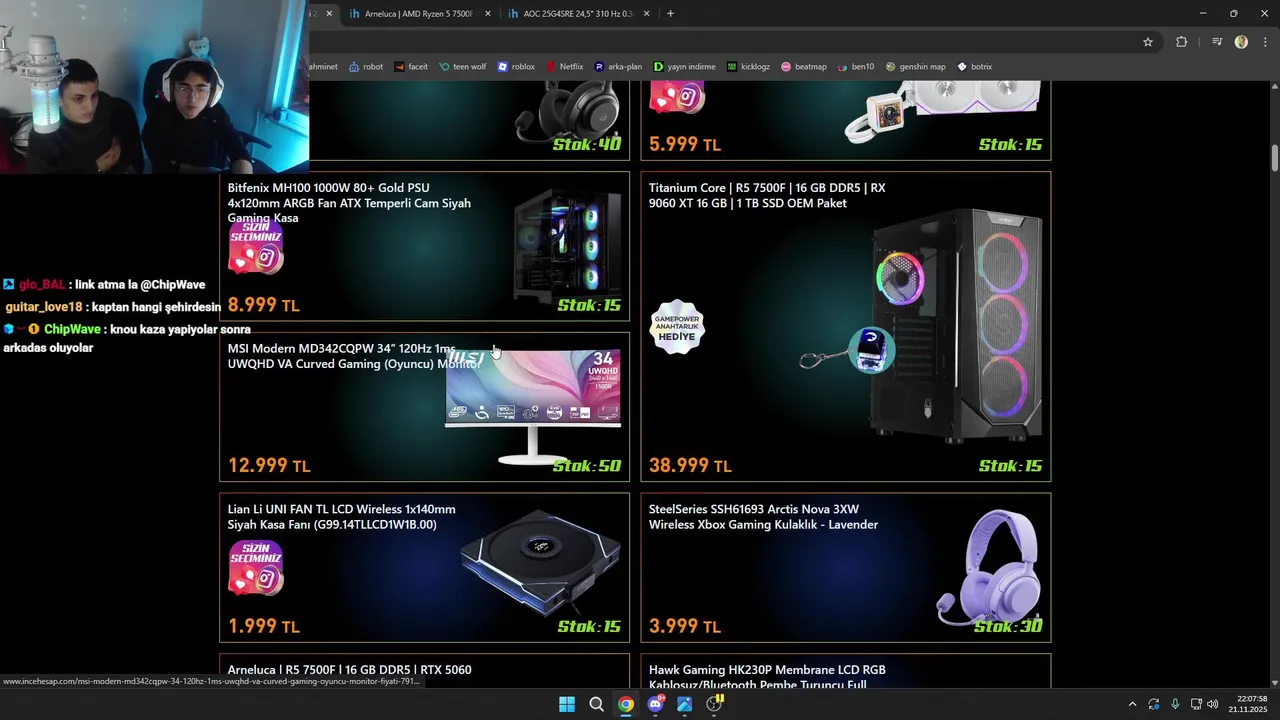Click the Stok:30 label on the SteelSeries card
The width and height of the screenshot is (1280, 720).
click(x=1008, y=626)
